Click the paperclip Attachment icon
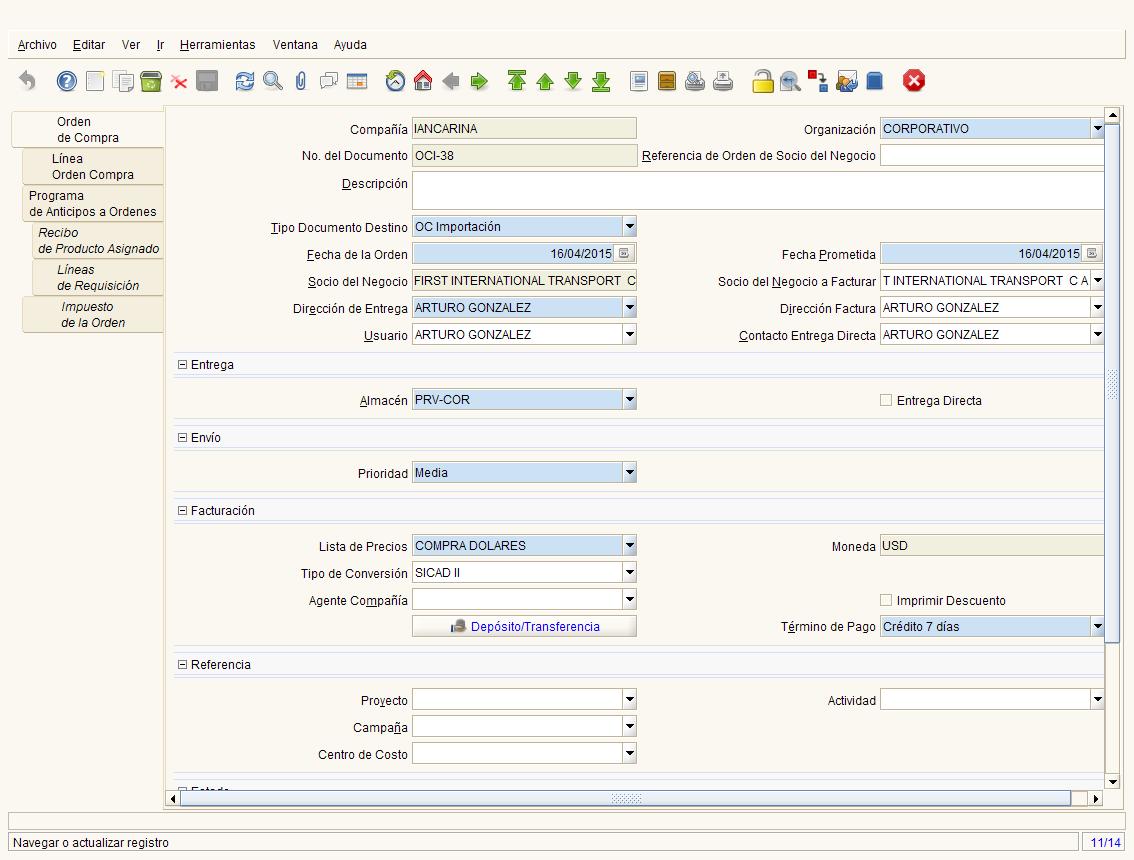1134x860 pixels. point(301,81)
